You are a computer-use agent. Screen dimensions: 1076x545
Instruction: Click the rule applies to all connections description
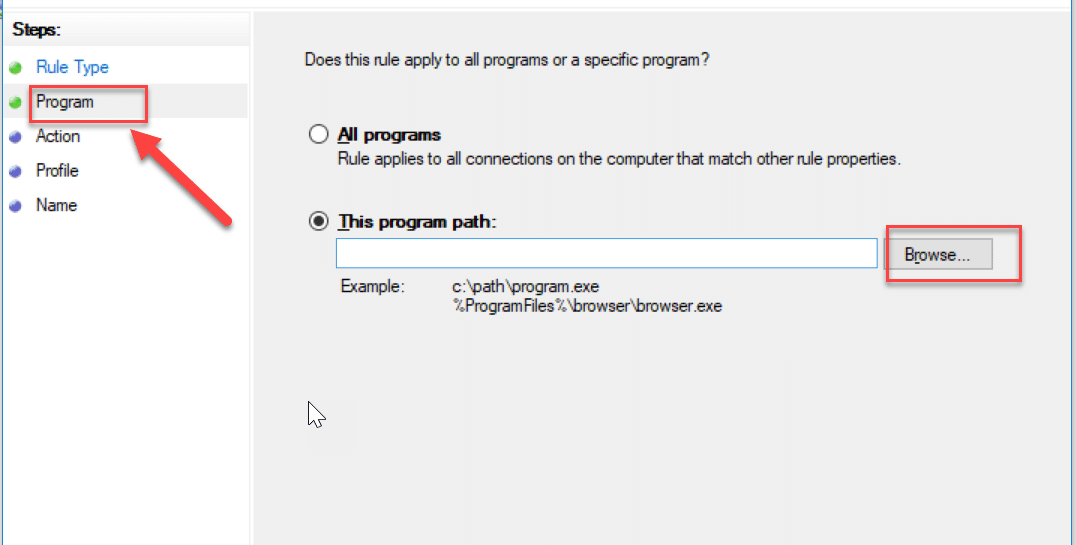[x=619, y=159]
